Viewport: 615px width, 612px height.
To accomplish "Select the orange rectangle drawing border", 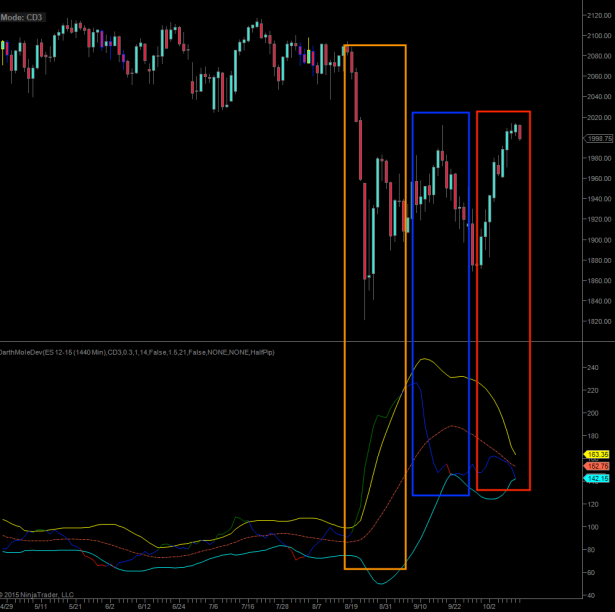I will (x=344, y=300).
